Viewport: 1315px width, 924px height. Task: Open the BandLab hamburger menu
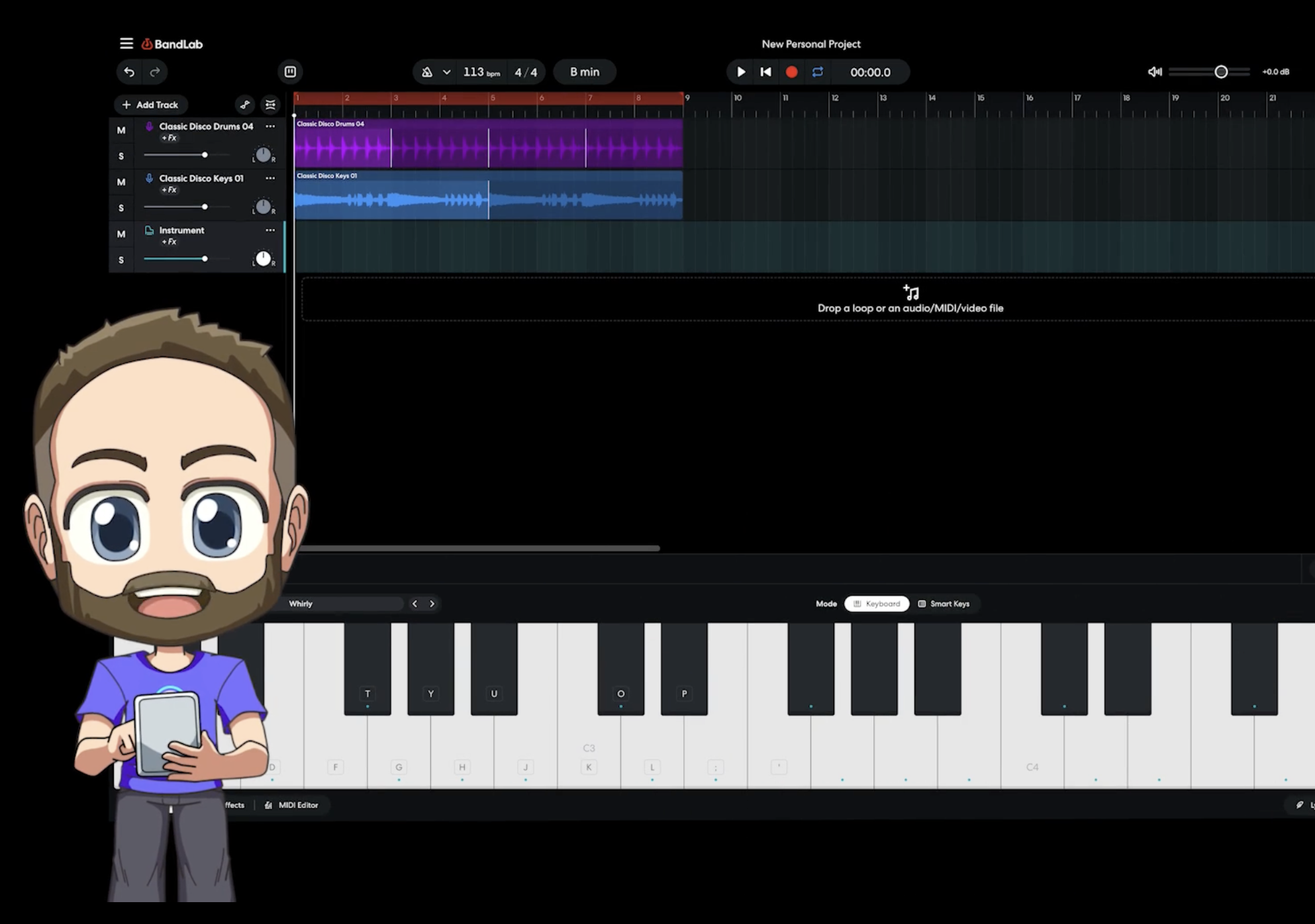126,44
